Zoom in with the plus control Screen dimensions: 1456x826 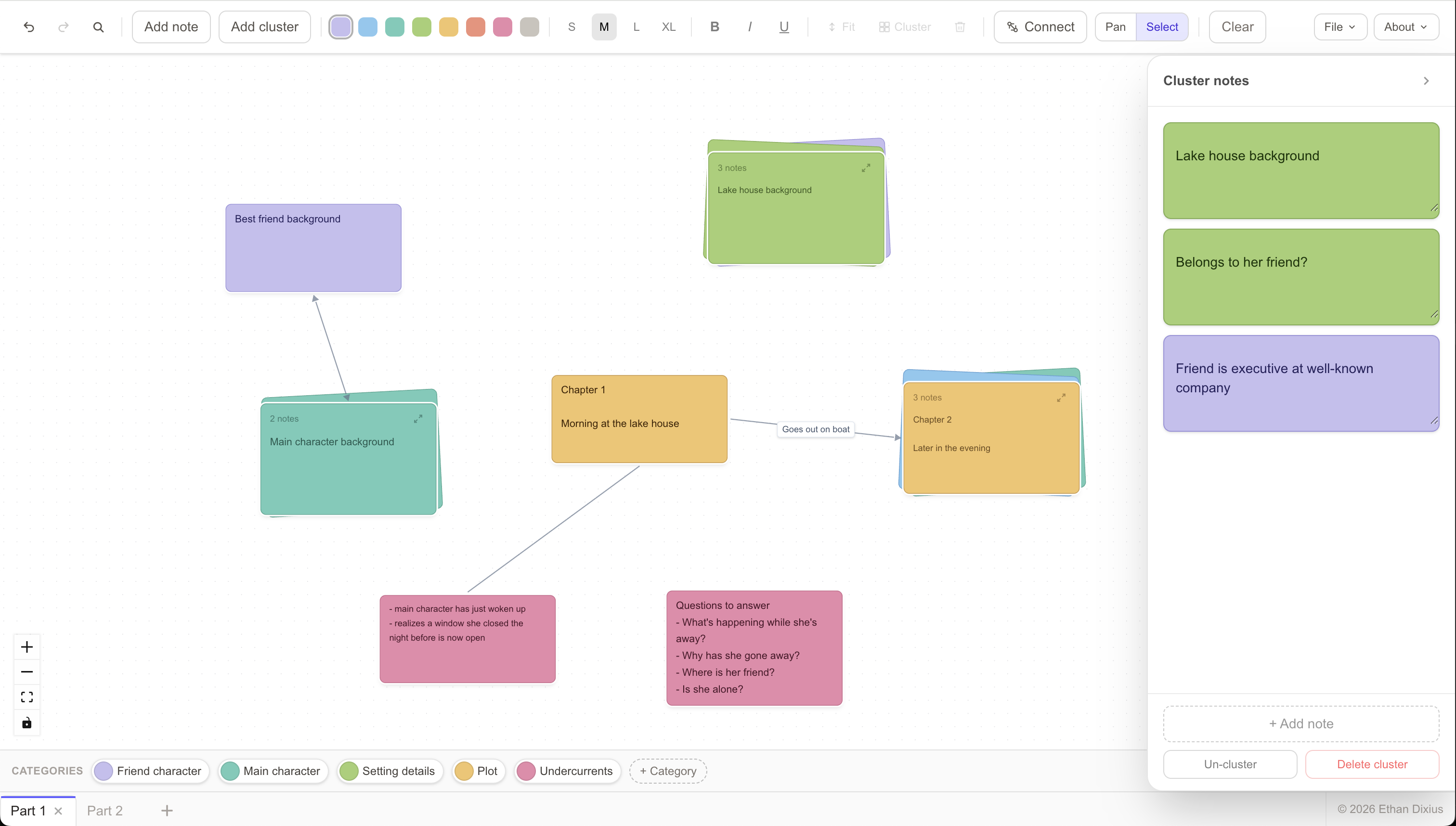pos(26,647)
